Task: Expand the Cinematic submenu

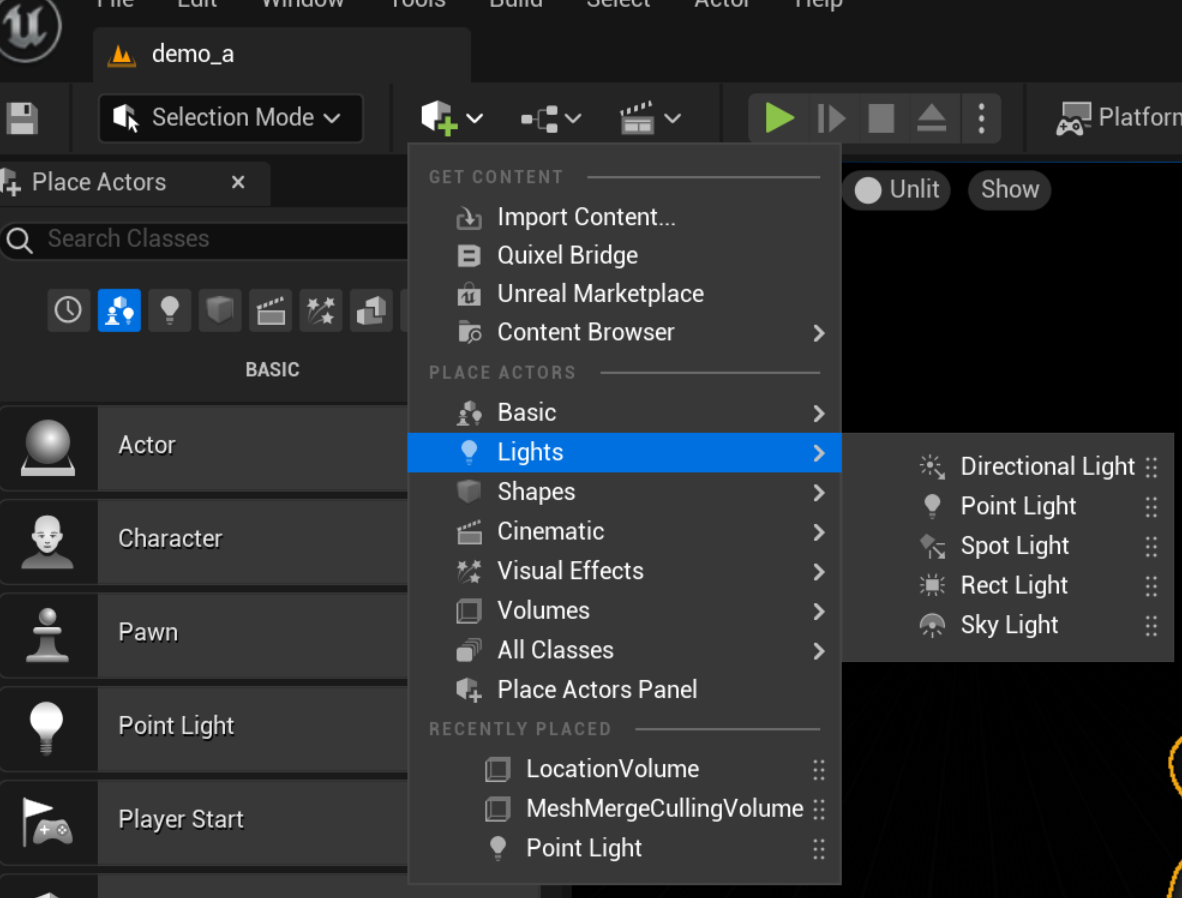Action: [624, 532]
